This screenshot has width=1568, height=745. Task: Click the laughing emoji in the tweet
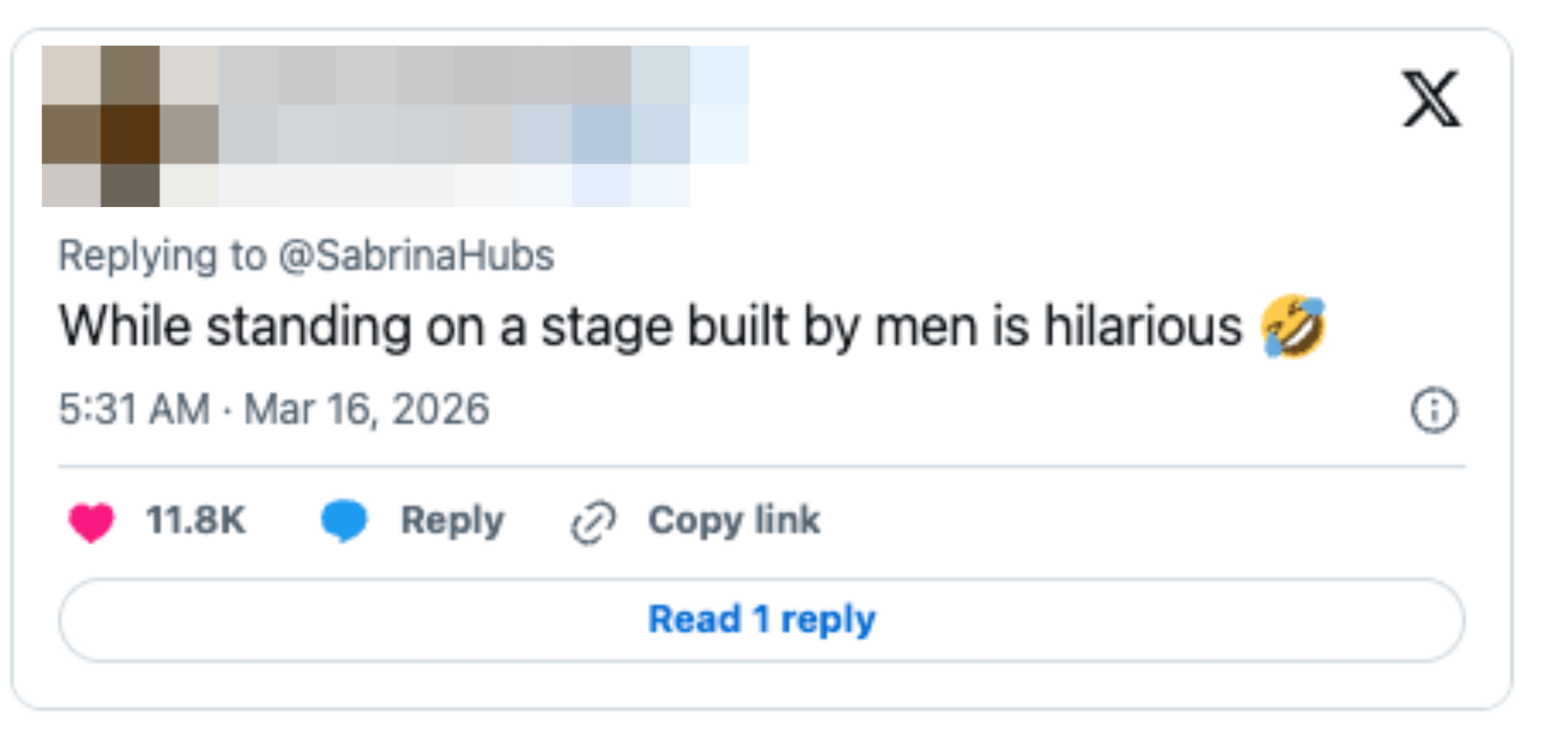point(1294,327)
